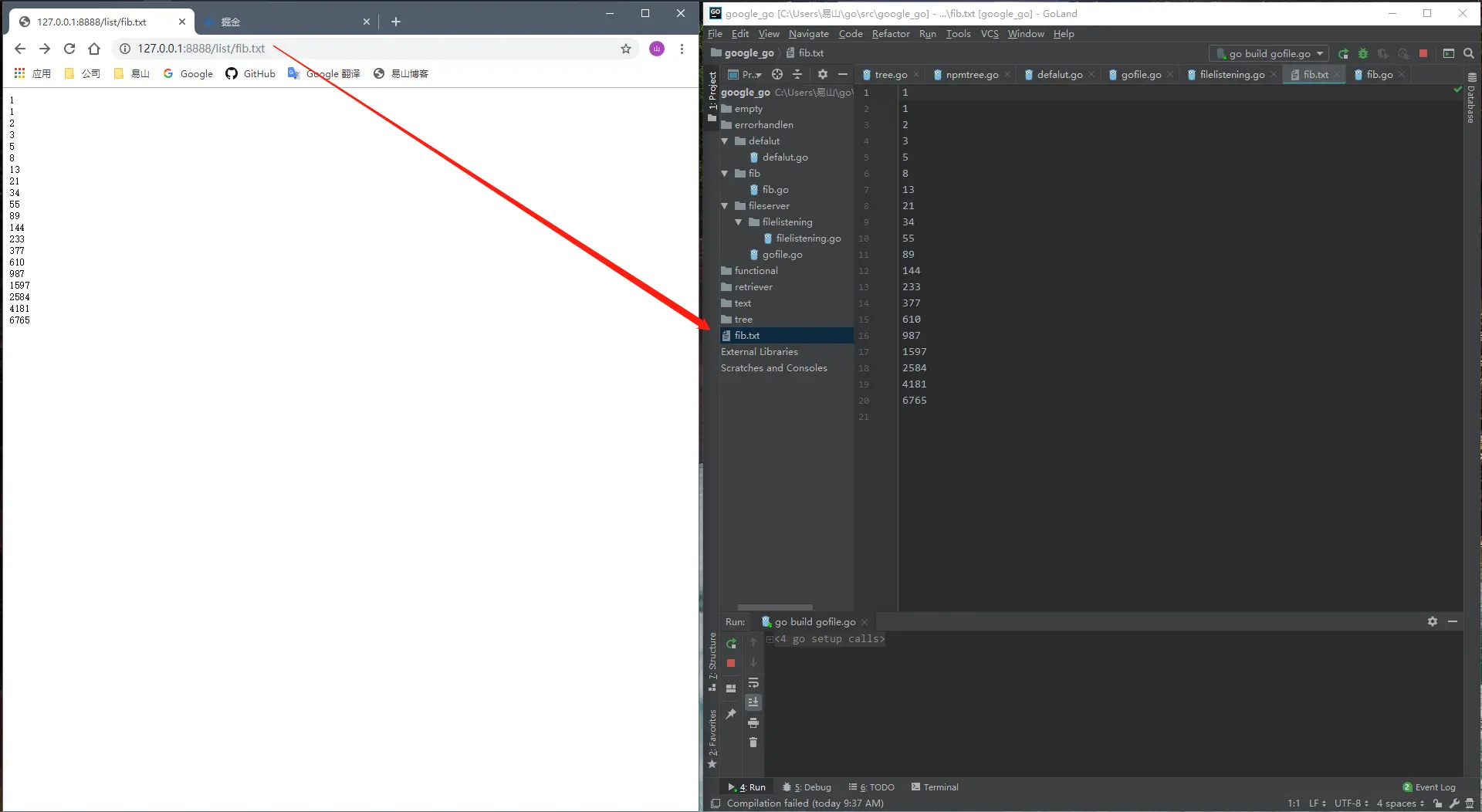Bookmark this page with the star icon
The image size is (1482, 812).
pyautogui.click(x=626, y=49)
